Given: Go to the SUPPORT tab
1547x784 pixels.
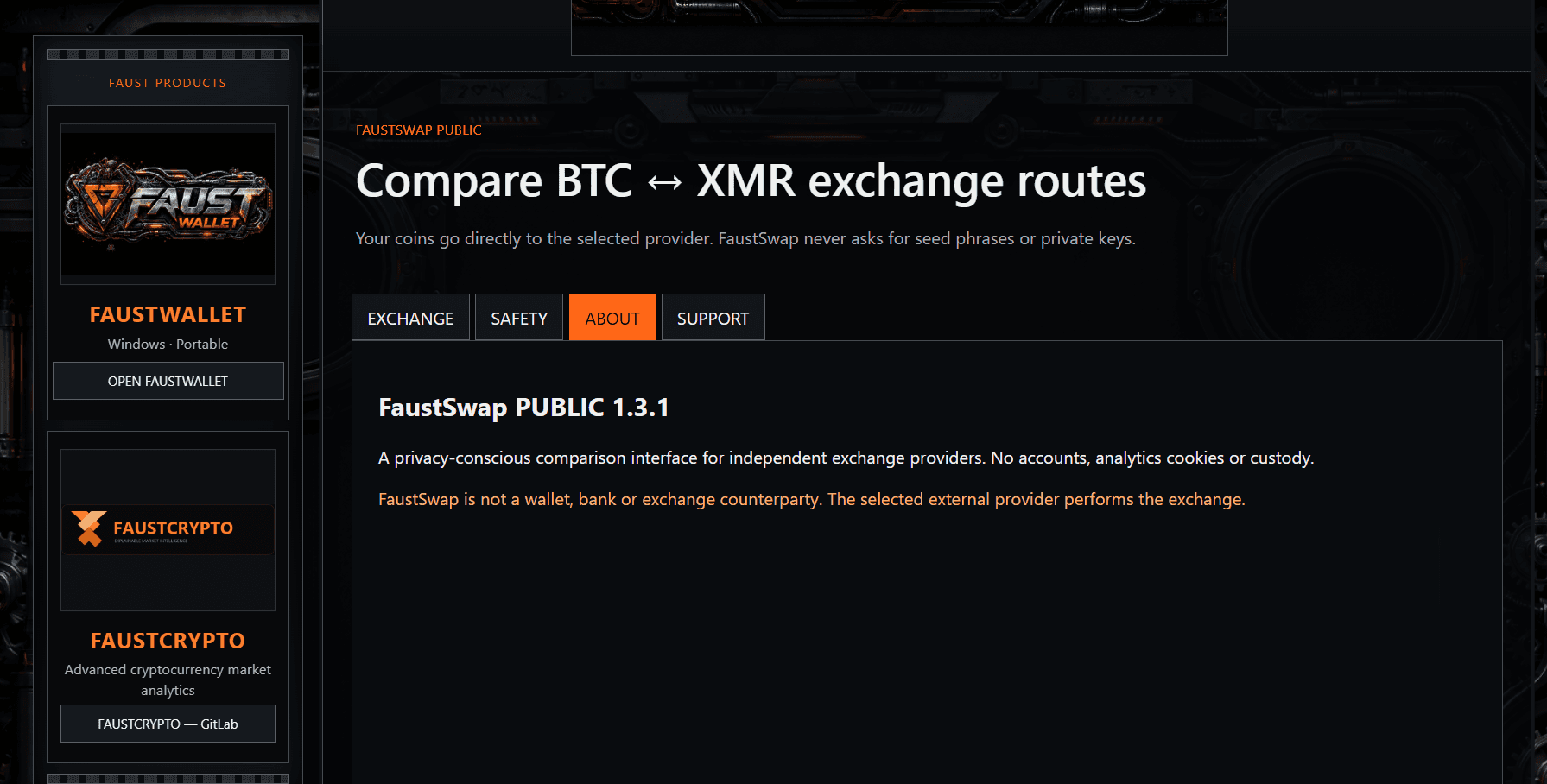Looking at the screenshot, I should pyautogui.click(x=713, y=318).
